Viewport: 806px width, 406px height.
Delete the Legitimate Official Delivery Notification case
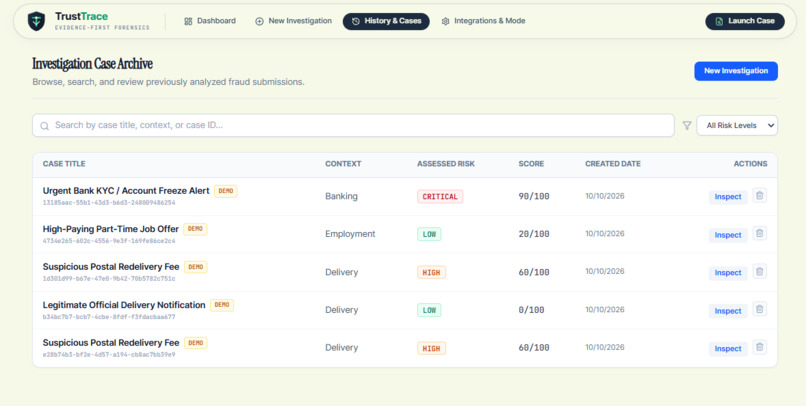click(760, 309)
